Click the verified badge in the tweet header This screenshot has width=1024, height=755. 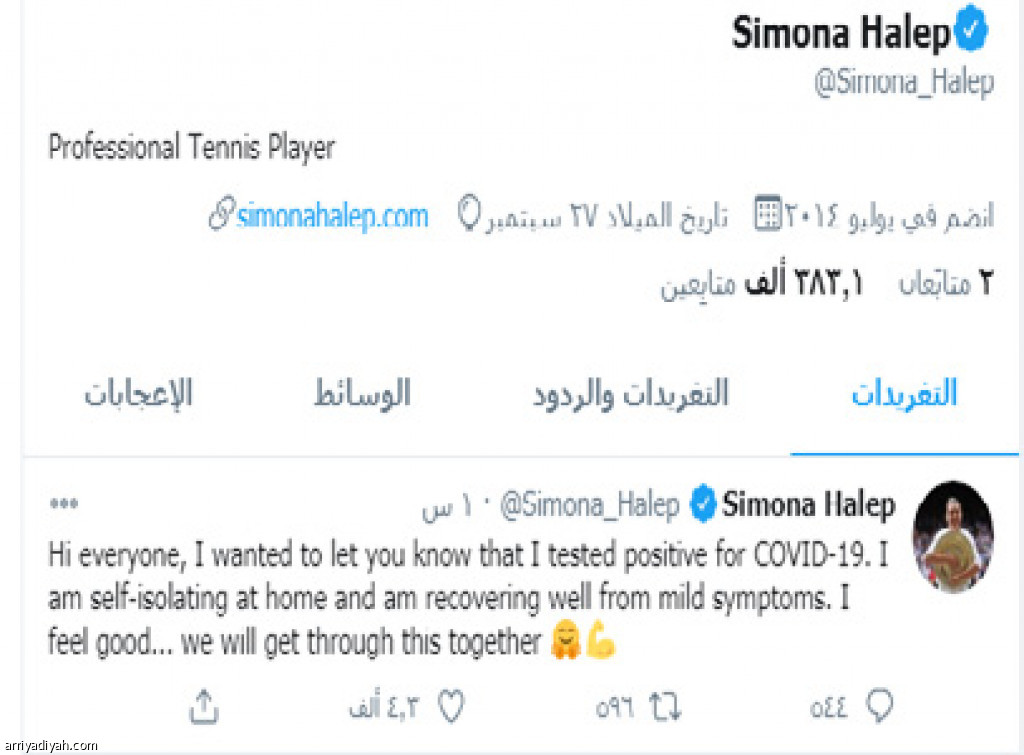pyautogui.click(x=704, y=505)
